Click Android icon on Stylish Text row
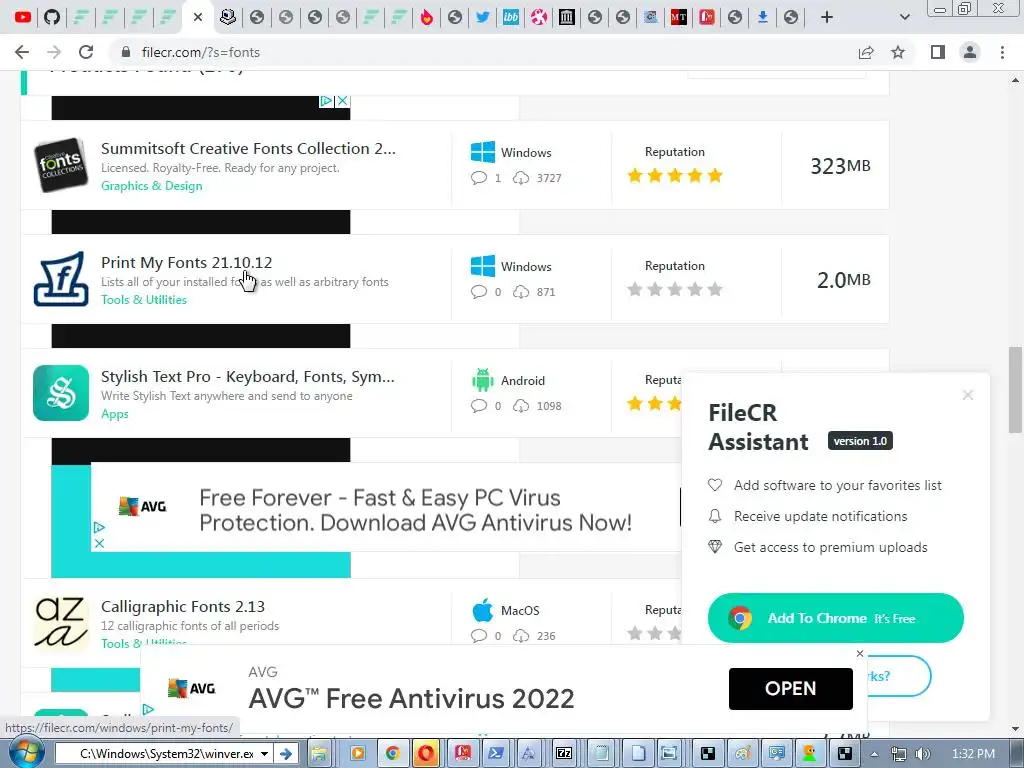1024x768 pixels. (x=483, y=380)
